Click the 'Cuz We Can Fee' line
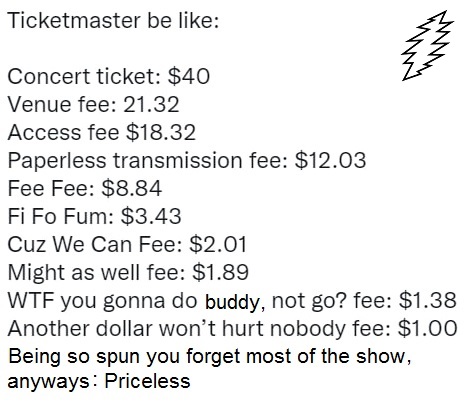Viewport: 464px width, 408px height. tap(127, 244)
